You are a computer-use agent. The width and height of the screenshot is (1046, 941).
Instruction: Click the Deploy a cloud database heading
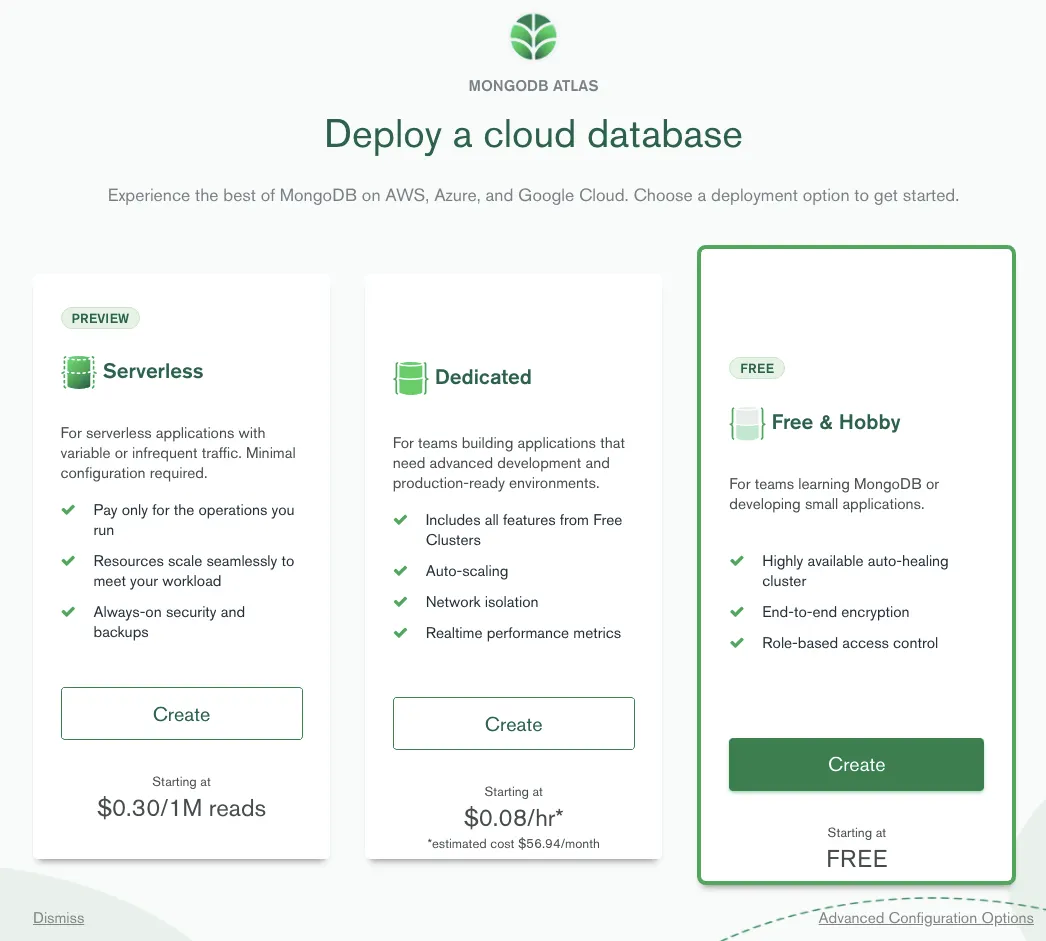tap(533, 134)
